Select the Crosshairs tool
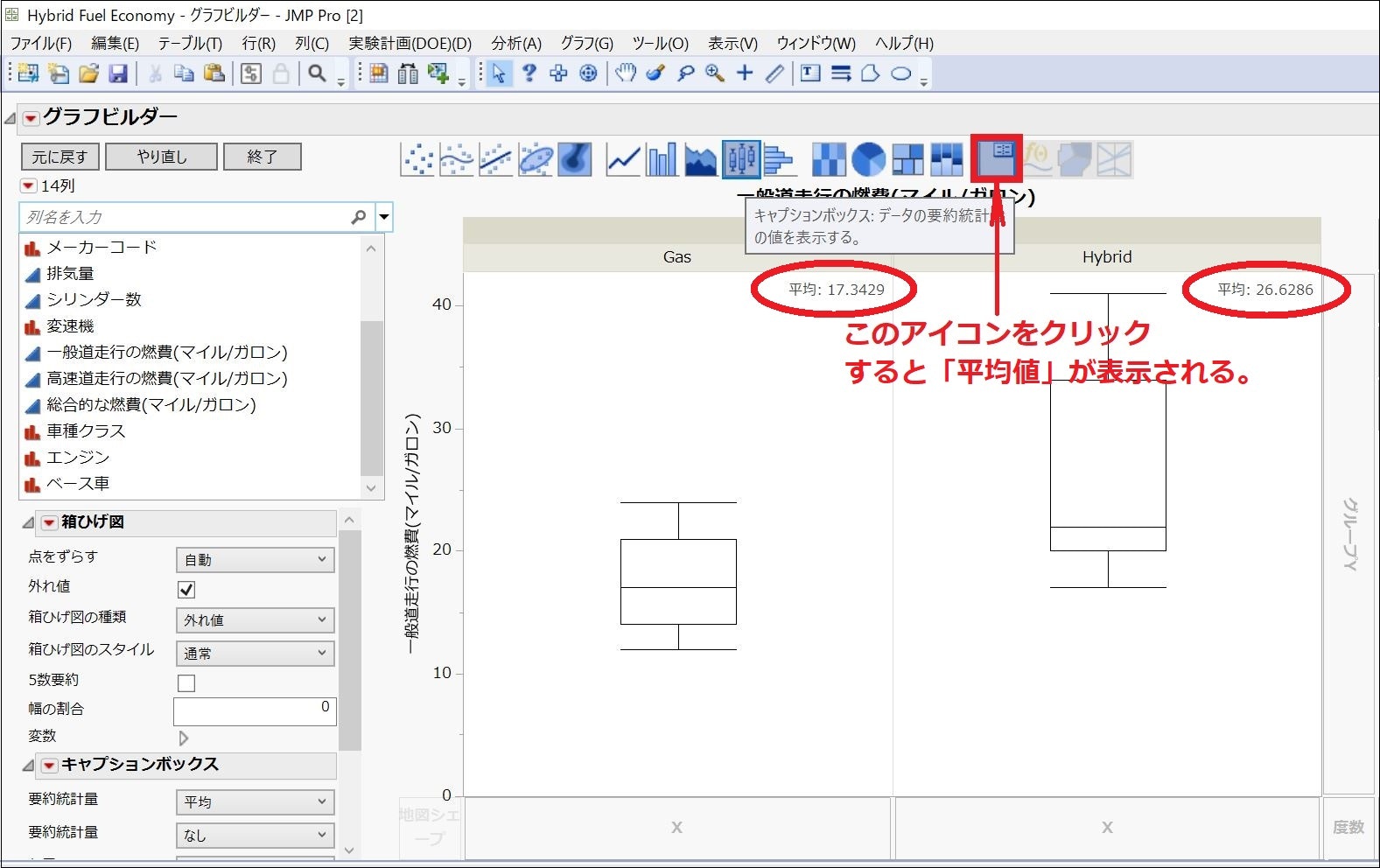Image resolution: width=1380 pixels, height=868 pixels. click(745, 73)
